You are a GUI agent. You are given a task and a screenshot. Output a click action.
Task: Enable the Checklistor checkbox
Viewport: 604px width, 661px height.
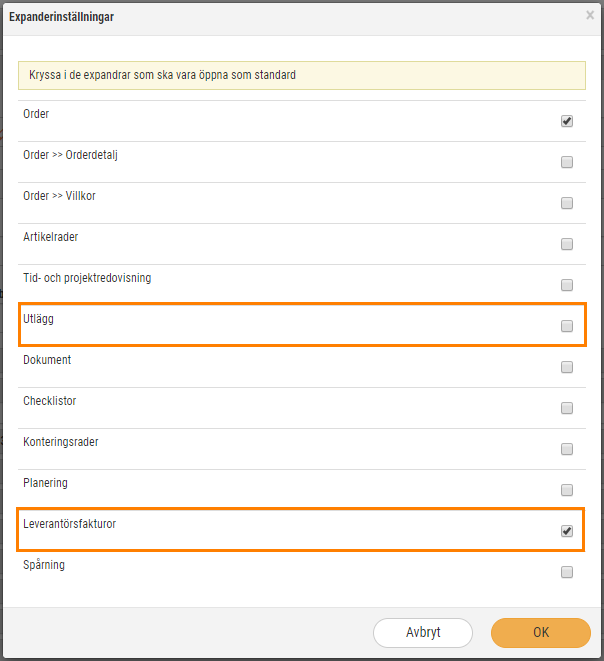[x=566, y=408]
